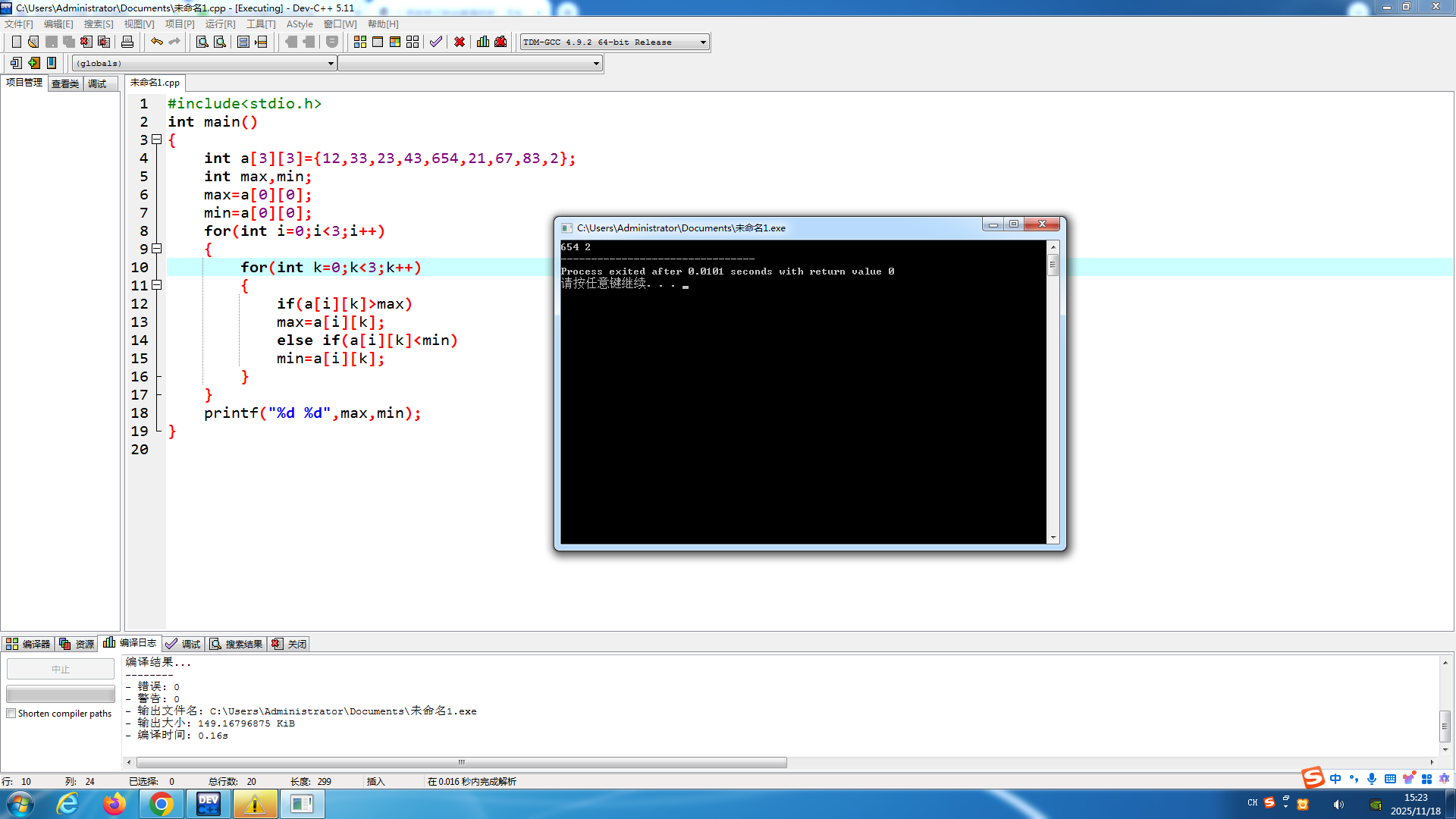Image resolution: width=1456 pixels, height=819 pixels.
Task: Open the 运行[R] menu
Action: [x=220, y=24]
